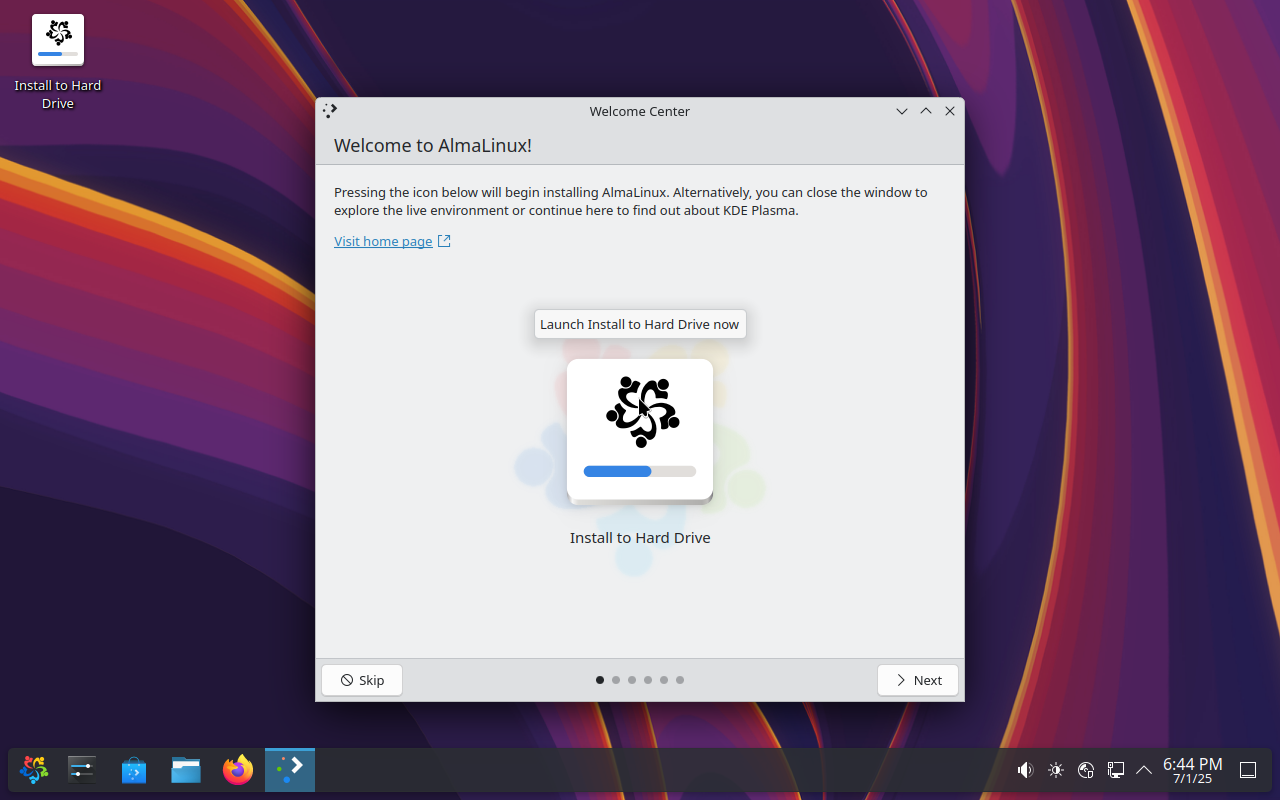Open the Install to Hard Drive desktop shortcut
The image size is (1280, 800).
58,62
